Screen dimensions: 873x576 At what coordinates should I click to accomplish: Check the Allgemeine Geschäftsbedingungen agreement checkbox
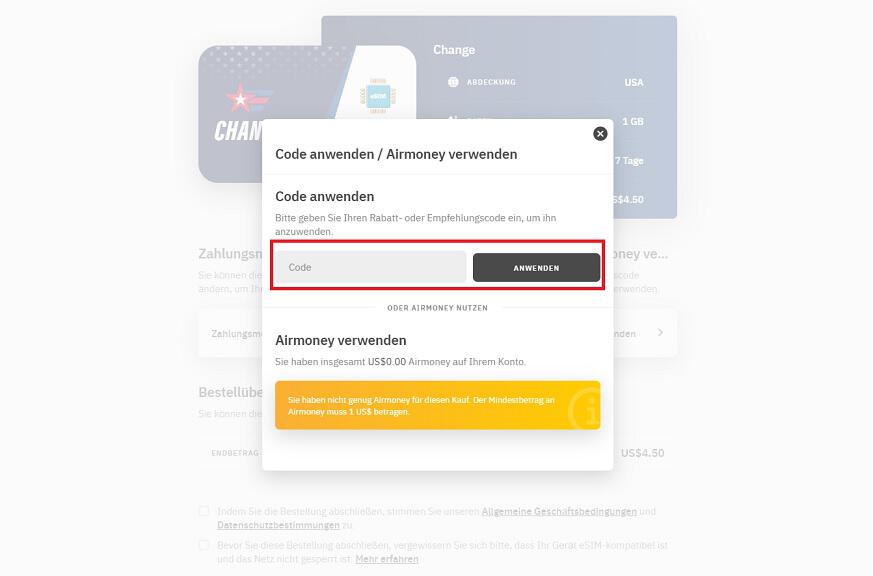[204, 511]
